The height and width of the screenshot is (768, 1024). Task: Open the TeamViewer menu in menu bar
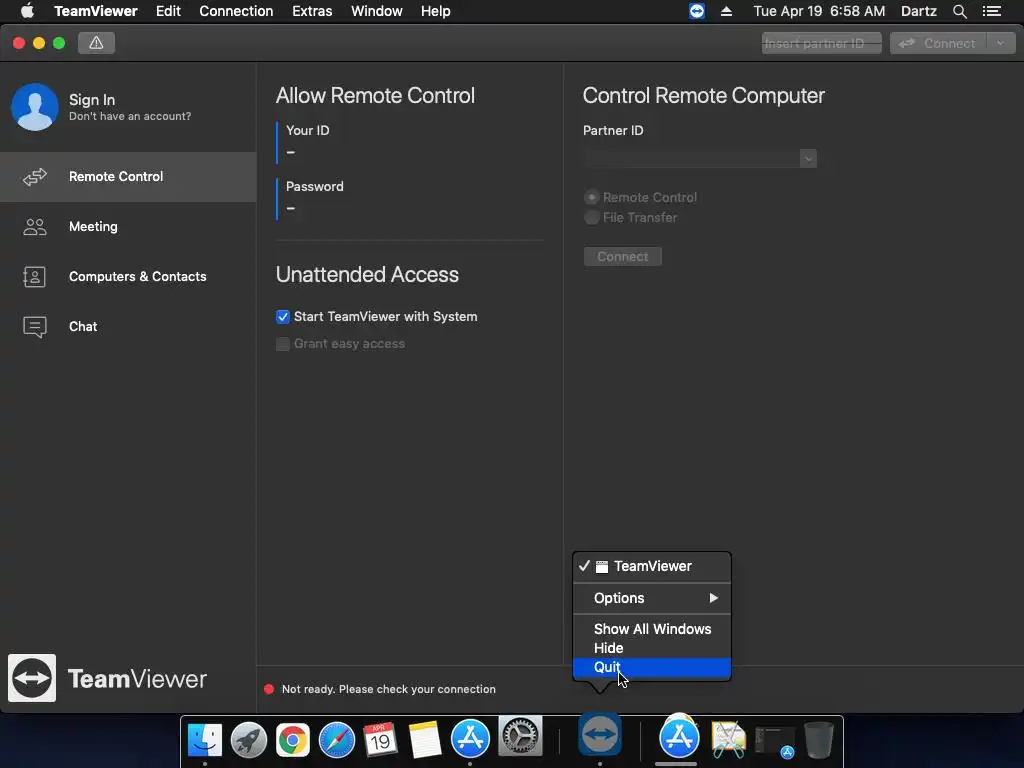point(96,11)
